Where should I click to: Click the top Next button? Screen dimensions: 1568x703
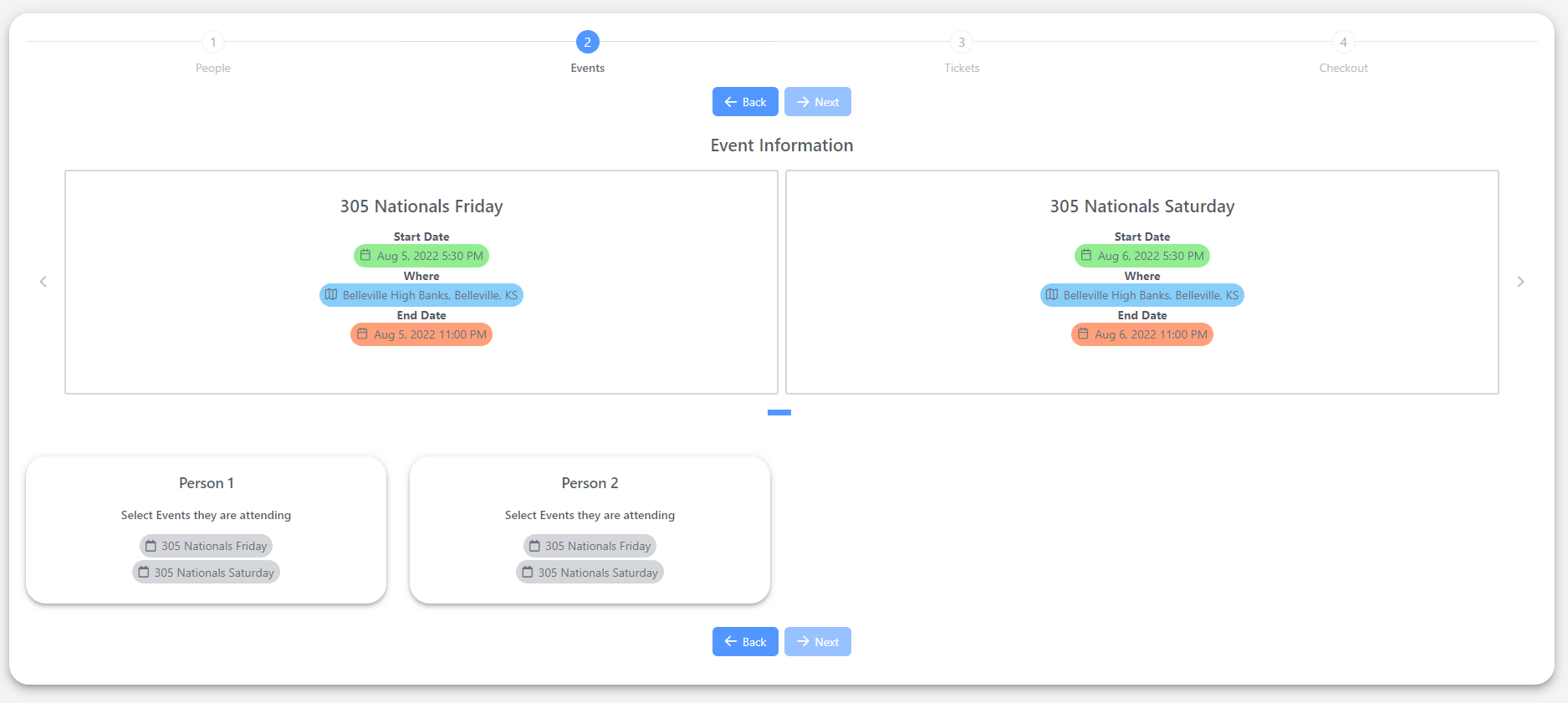point(818,102)
